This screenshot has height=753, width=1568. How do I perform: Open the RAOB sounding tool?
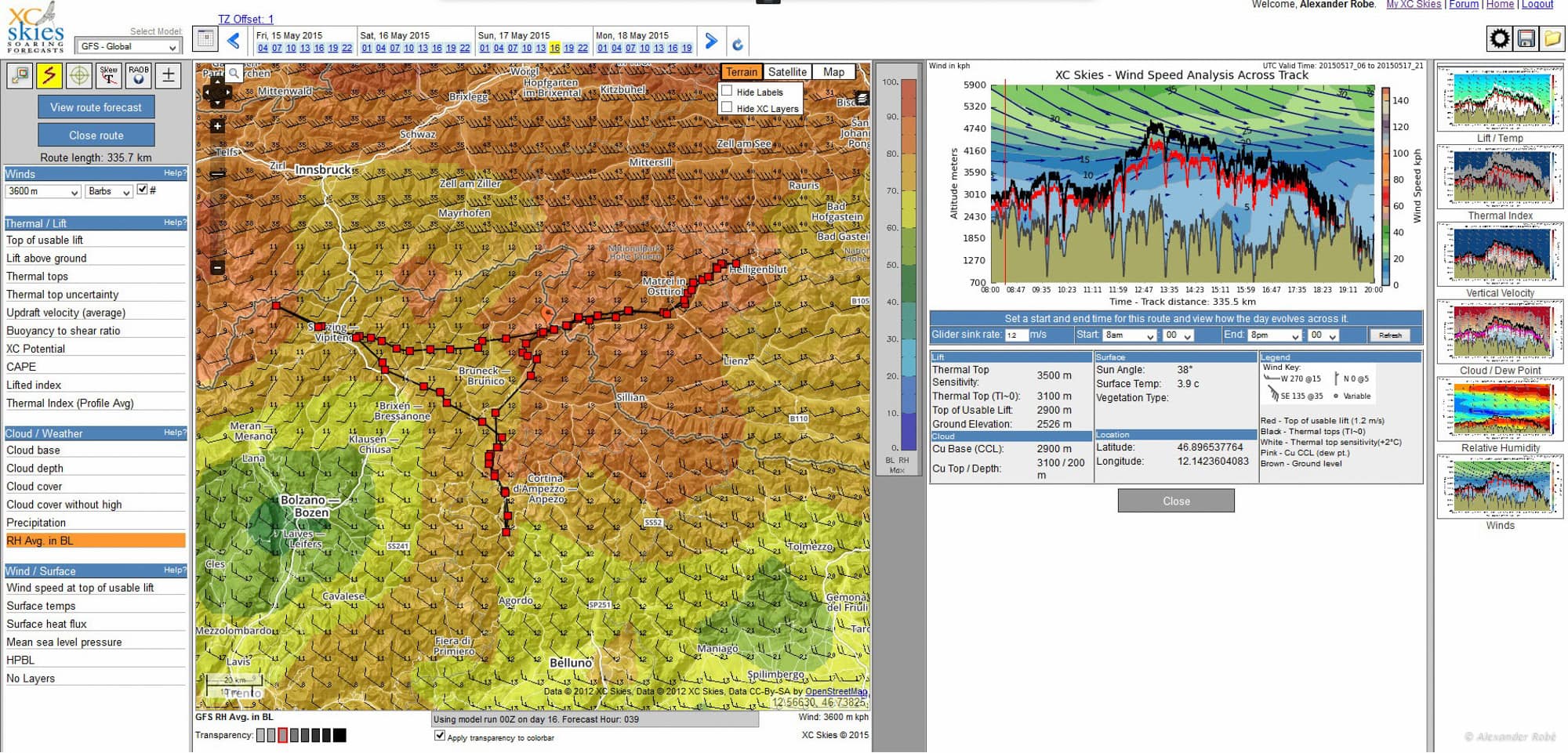(x=139, y=75)
